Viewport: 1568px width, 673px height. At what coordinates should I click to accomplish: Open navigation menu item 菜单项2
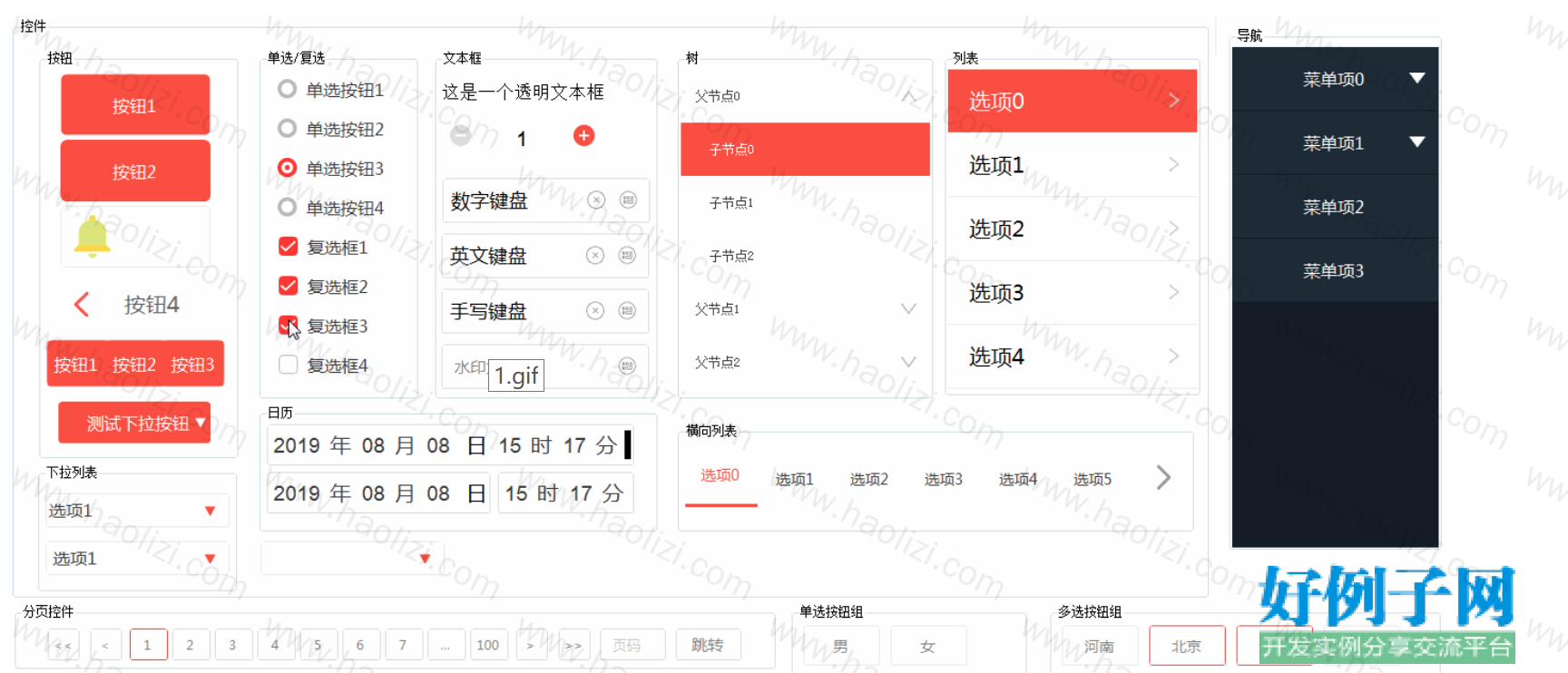click(1335, 207)
